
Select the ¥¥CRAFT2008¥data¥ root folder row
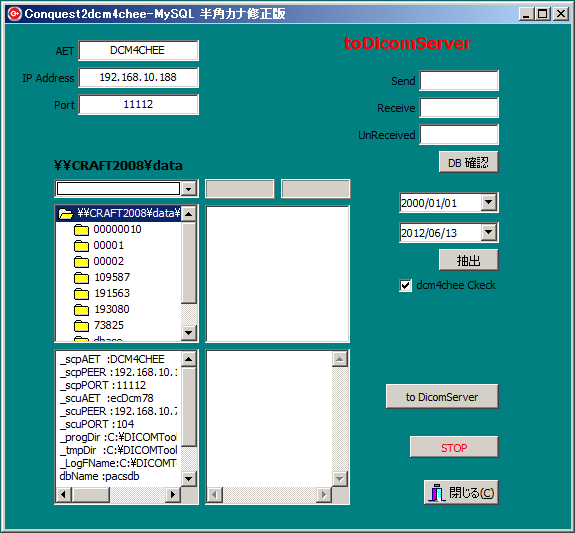tap(119, 213)
